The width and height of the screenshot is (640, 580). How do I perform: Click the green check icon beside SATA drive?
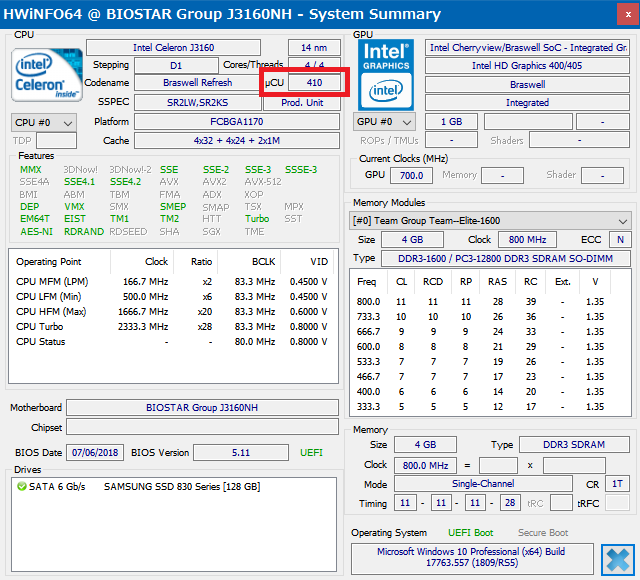pyautogui.click(x=21, y=487)
